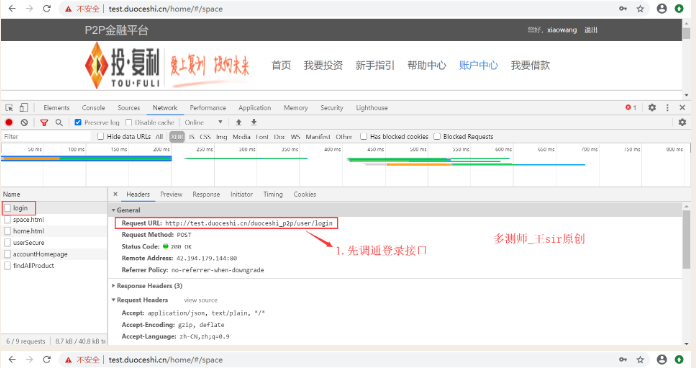The height and width of the screenshot is (368, 696).
Task: Export HAR file with download arrow
Action: (x=254, y=122)
